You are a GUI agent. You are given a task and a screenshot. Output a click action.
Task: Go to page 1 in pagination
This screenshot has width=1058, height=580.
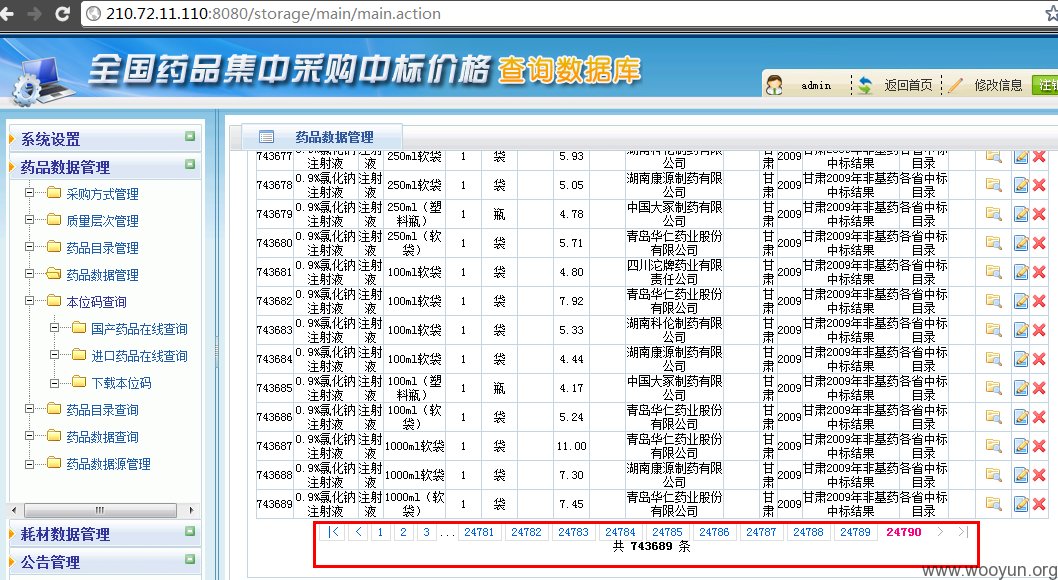pyautogui.click(x=380, y=531)
